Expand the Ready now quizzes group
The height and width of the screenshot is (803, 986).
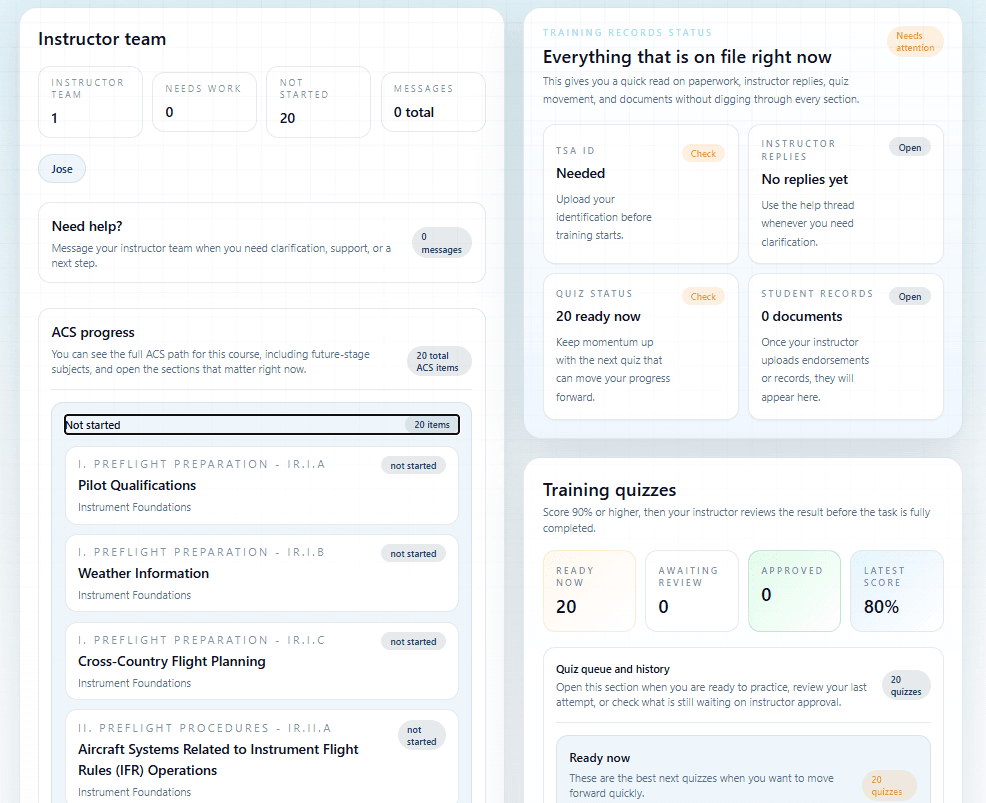(x=743, y=775)
